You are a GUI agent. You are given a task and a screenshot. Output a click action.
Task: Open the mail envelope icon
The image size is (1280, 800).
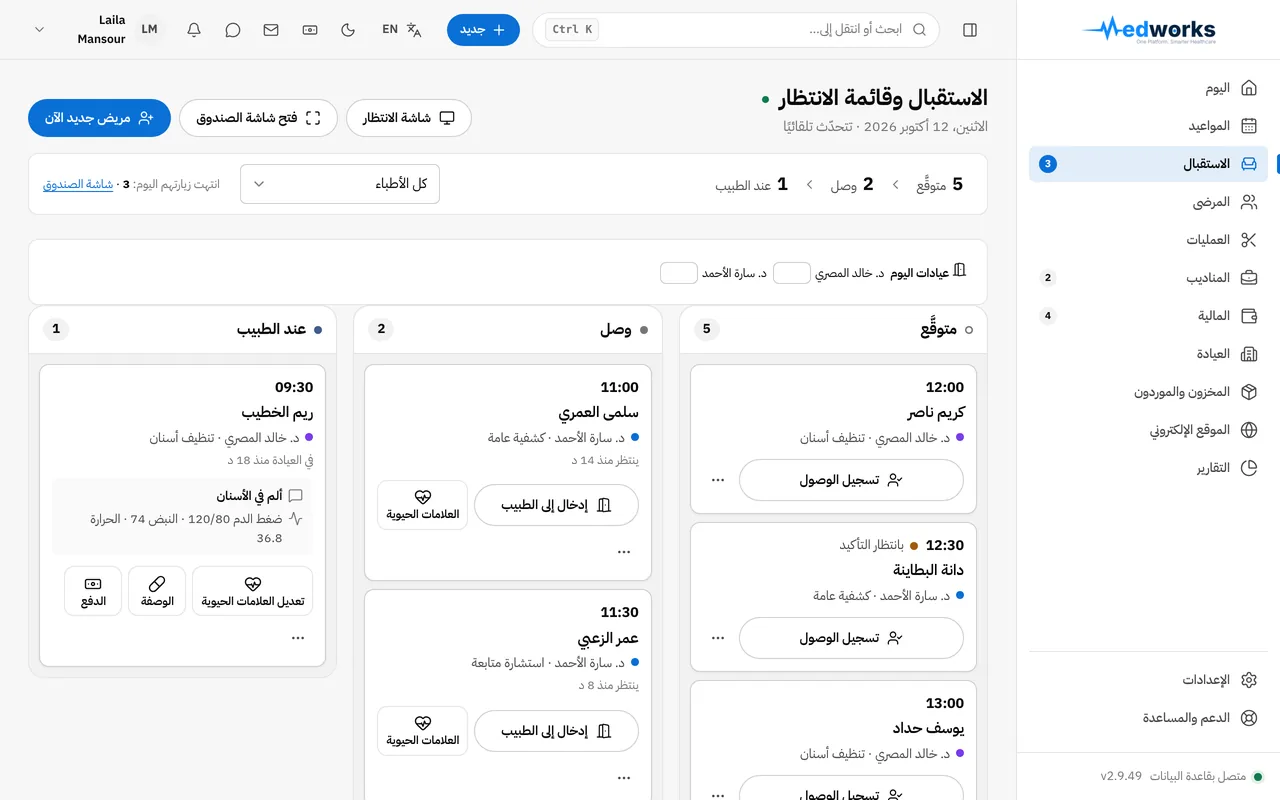tap(271, 30)
